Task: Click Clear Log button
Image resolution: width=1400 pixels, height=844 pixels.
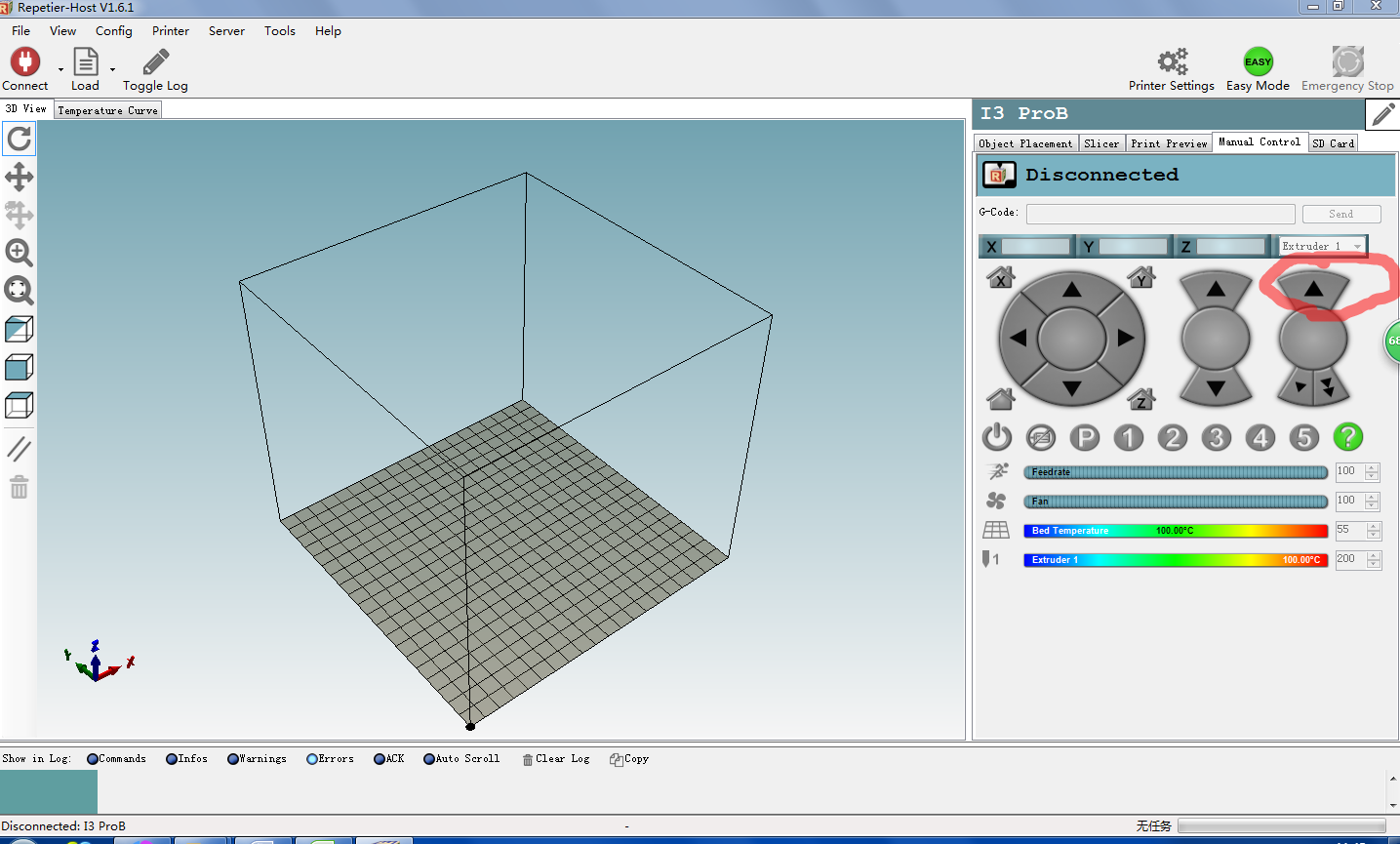Action: (556, 759)
